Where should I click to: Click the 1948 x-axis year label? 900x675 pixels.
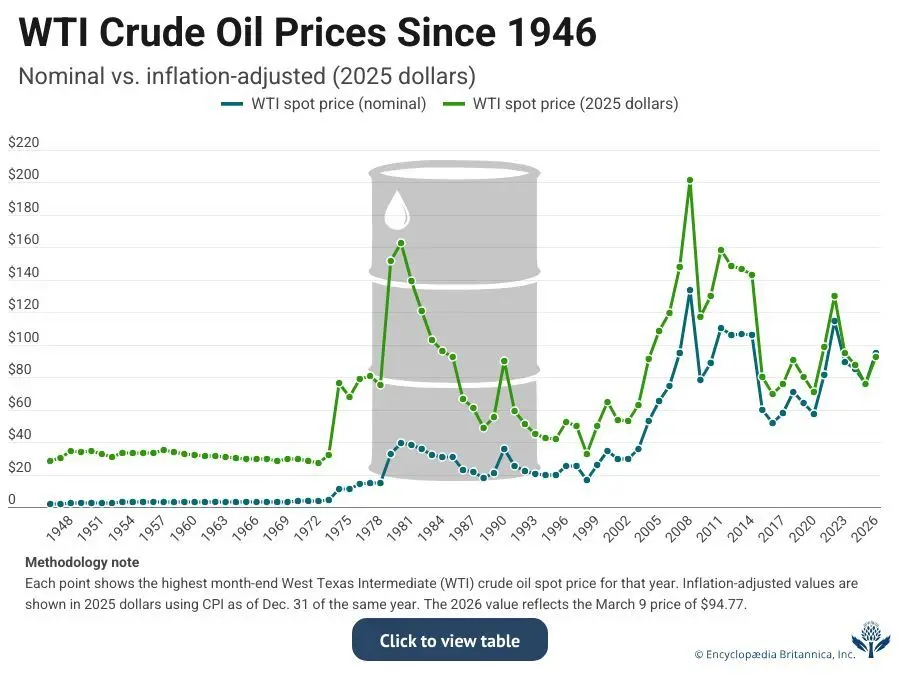[x=60, y=528]
